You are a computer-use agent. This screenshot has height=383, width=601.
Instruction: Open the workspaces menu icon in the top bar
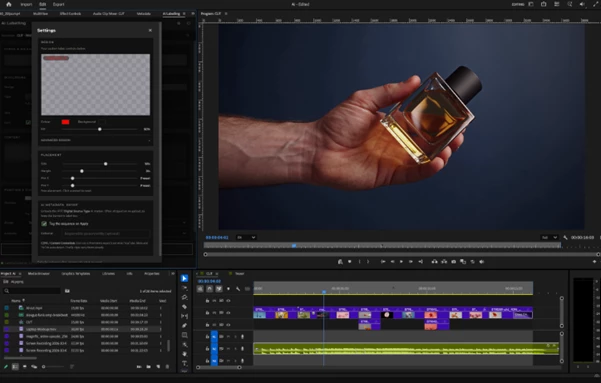pos(531,4)
